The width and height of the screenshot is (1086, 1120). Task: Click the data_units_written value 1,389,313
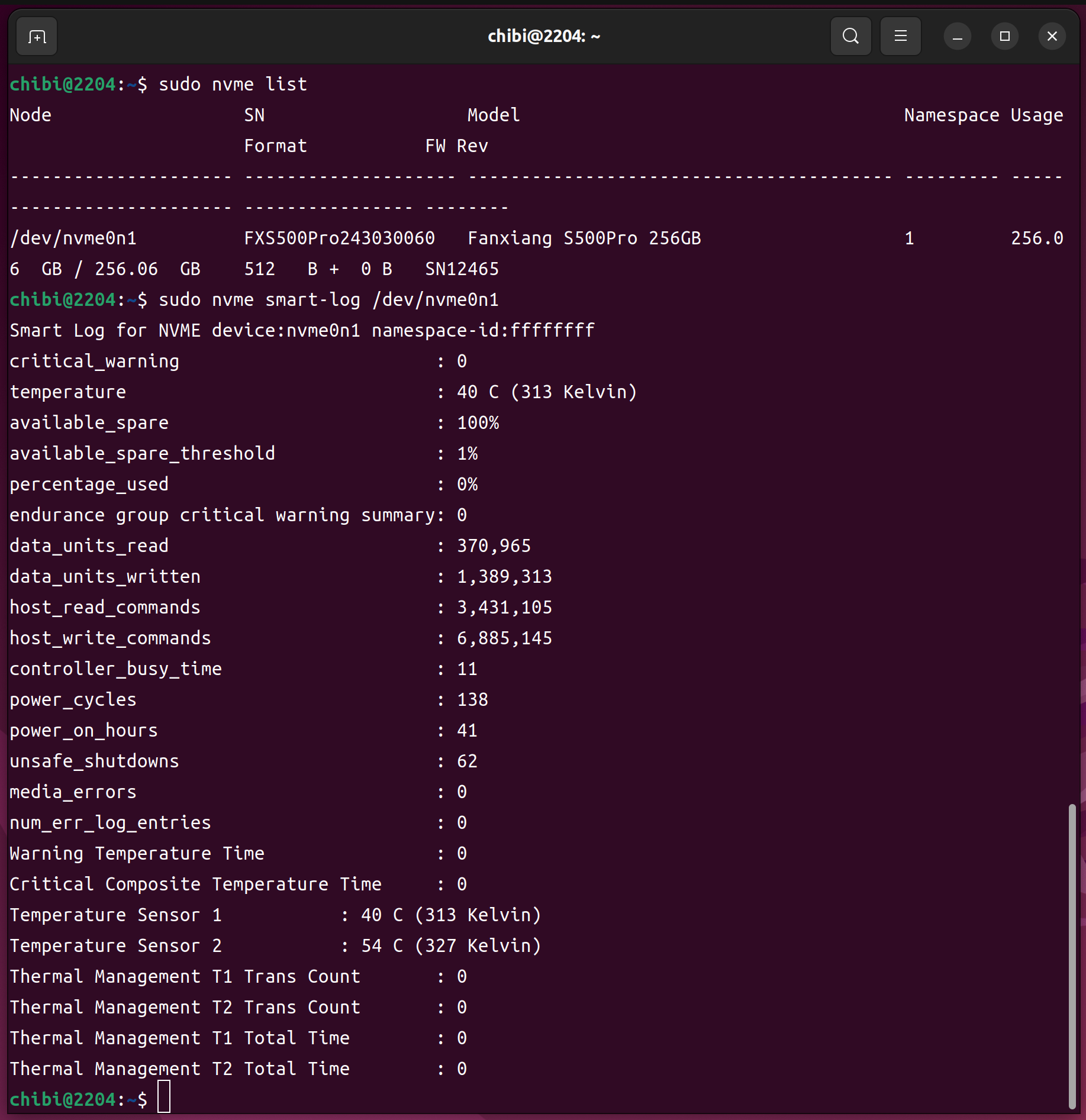tap(504, 577)
